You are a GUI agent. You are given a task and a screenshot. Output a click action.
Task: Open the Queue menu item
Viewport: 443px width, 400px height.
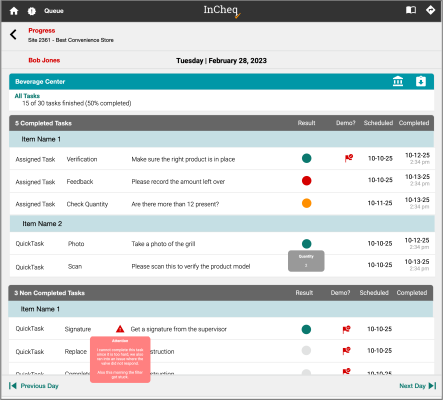[x=54, y=11]
